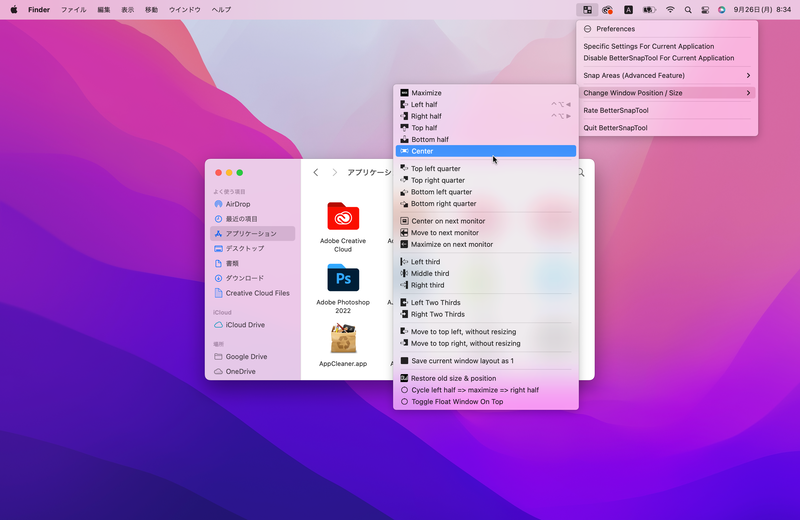The height and width of the screenshot is (520, 800).
Task: Open Wi-Fi menu bar icon
Action: point(670,10)
